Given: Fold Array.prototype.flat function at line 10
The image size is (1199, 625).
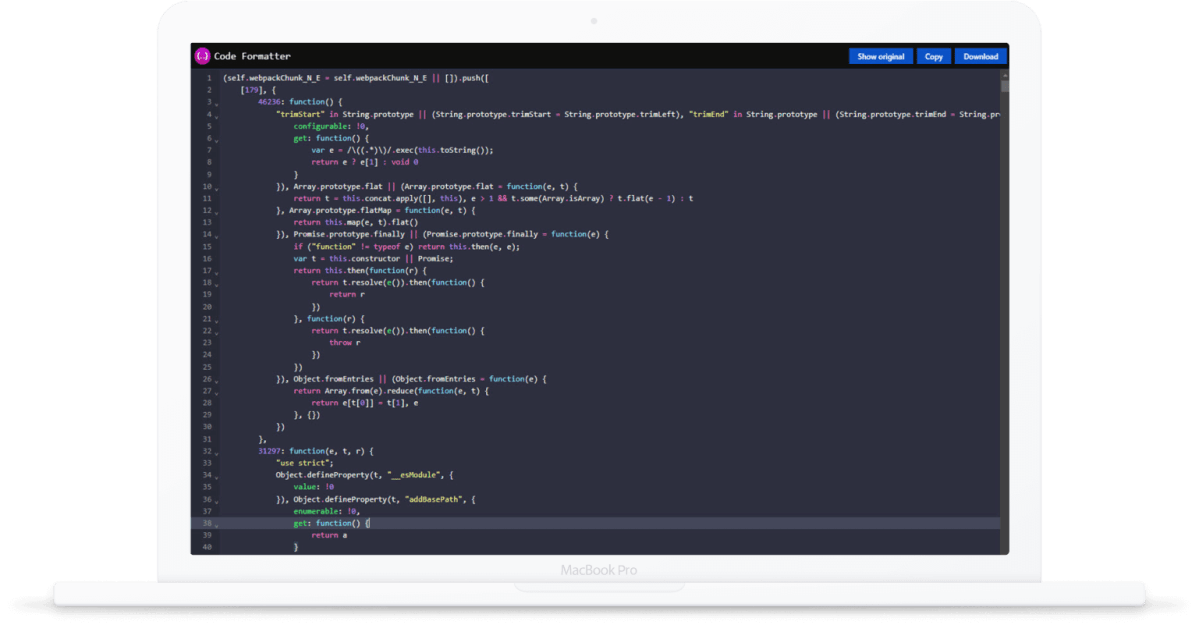Looking at the screenshot, I should 216,188.
